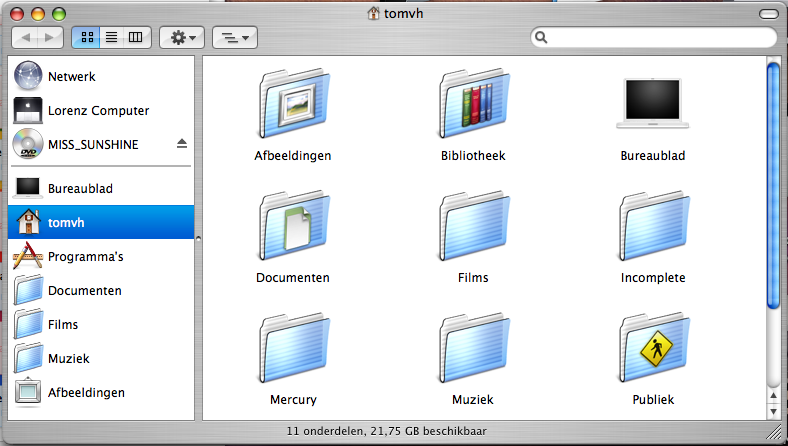The width and height of the screenshot is (788, 446).
Task: Click the MISS_SUNSHINE DVD disc icon
Action: coord(28,144)
